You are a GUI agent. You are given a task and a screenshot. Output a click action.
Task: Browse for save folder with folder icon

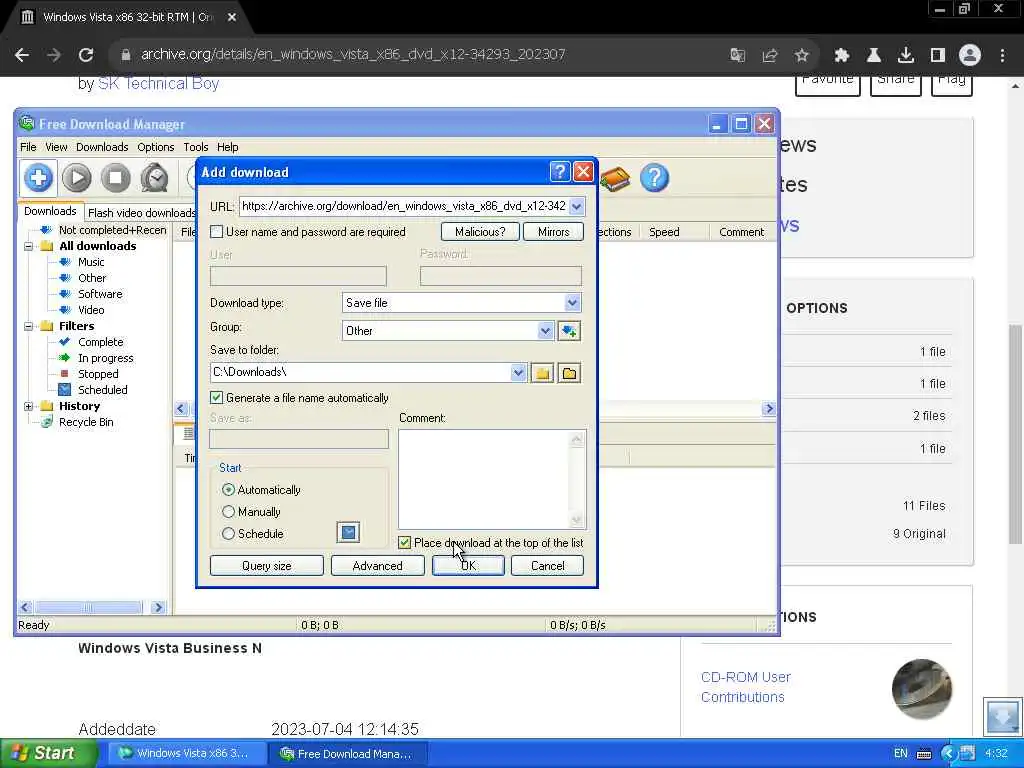point(542,373)
